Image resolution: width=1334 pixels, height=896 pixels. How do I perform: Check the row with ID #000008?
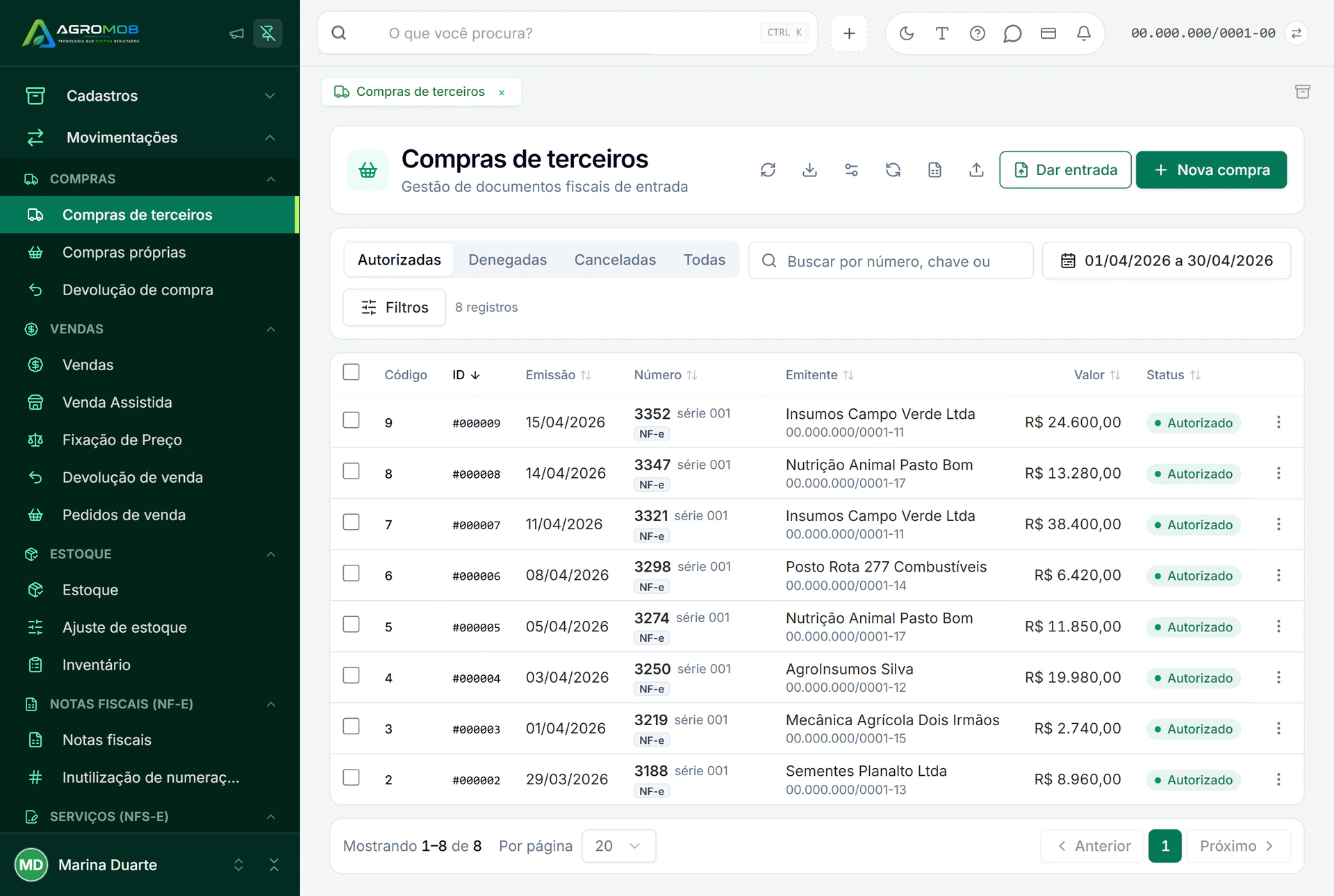coord(352,471)
